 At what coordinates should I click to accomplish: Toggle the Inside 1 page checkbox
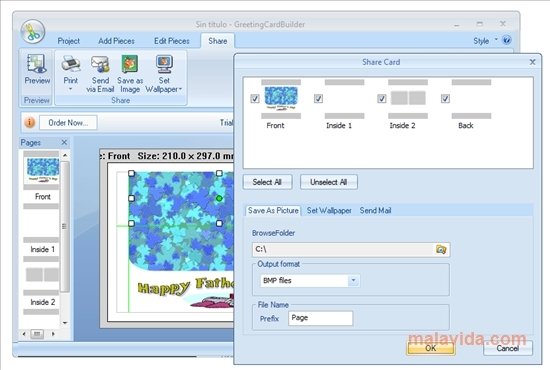click(x=318, y=99)
